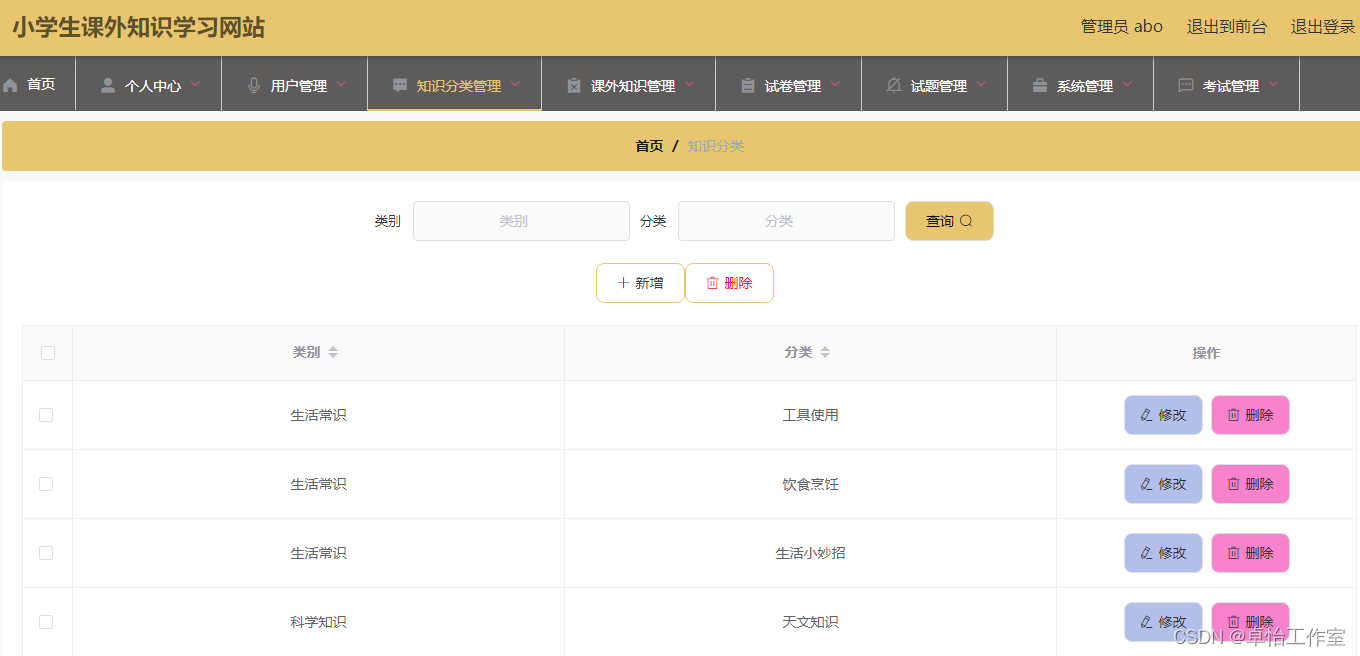The height and width of the screenshot is (656, 1360).
Task: Click the 查询 search button
Action: click(949, 221)
